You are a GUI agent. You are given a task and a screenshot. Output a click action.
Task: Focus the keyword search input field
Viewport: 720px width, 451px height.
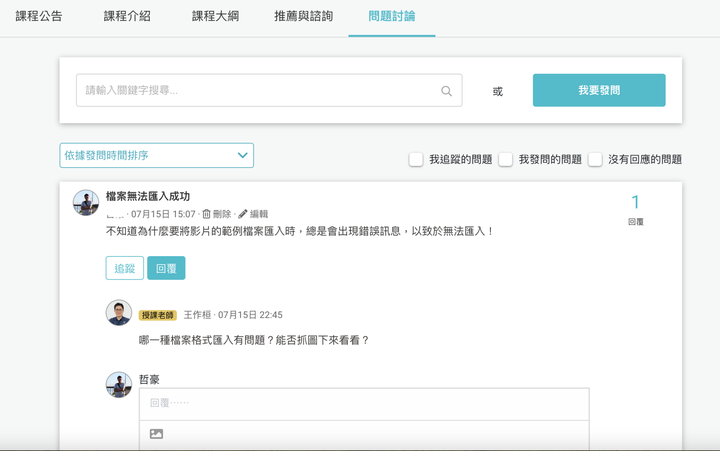pyautogui.click(x=269, y=90)
